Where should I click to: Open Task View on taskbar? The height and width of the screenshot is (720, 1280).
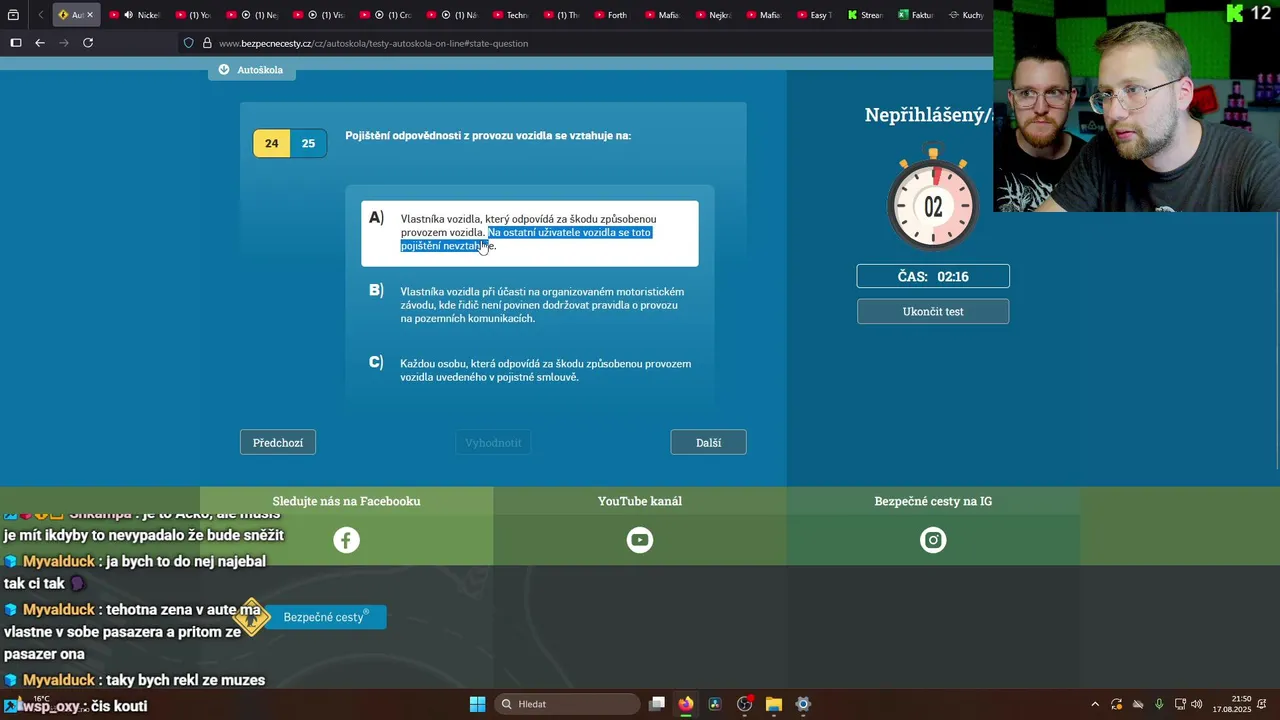pos(657,704)
